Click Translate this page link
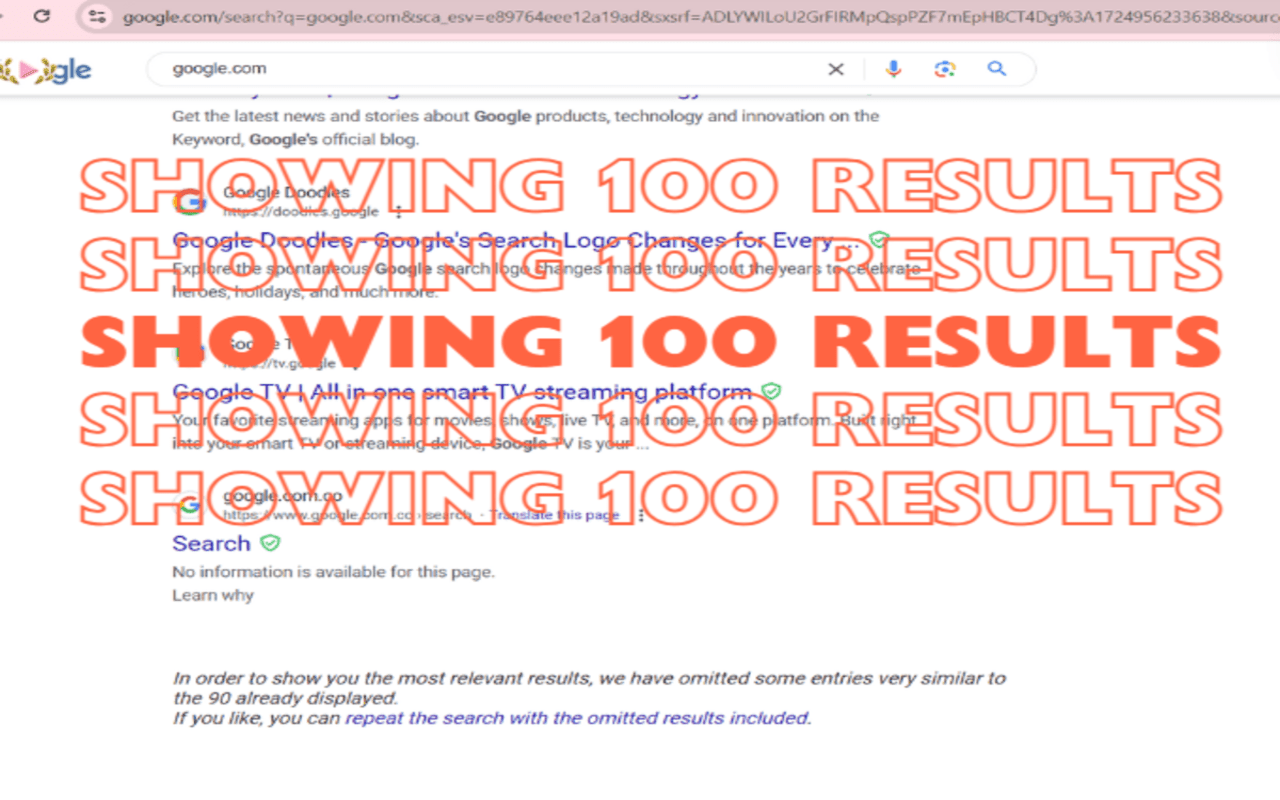The height and width of the screenshot is (800, 1280). click(554, 515)
